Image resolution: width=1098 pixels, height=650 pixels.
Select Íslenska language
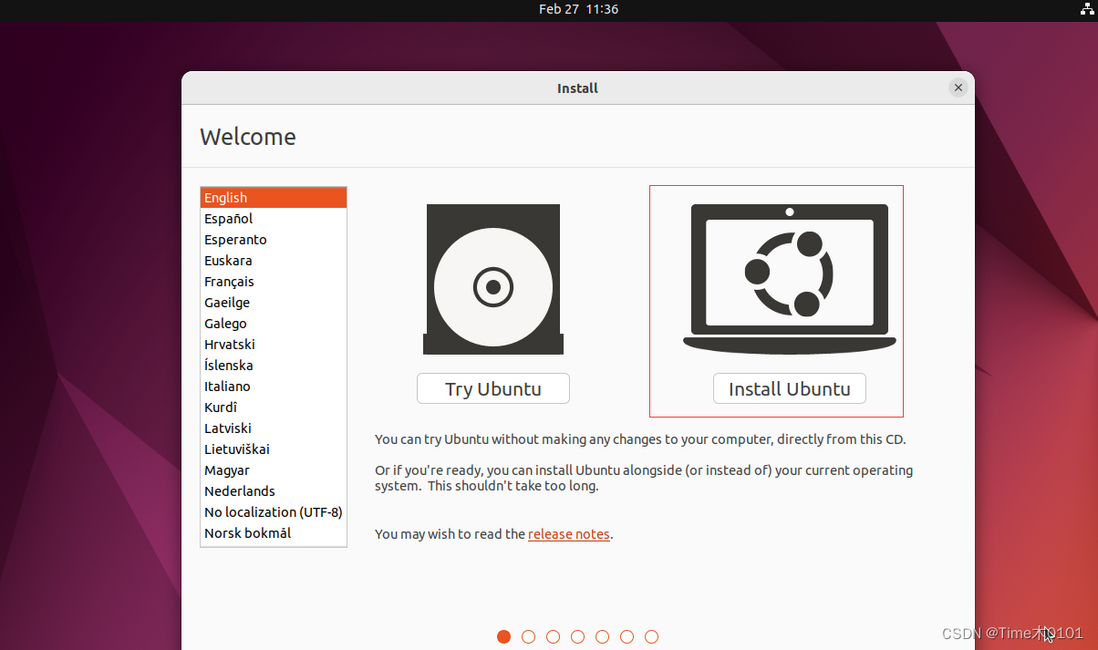coord(273,366)
